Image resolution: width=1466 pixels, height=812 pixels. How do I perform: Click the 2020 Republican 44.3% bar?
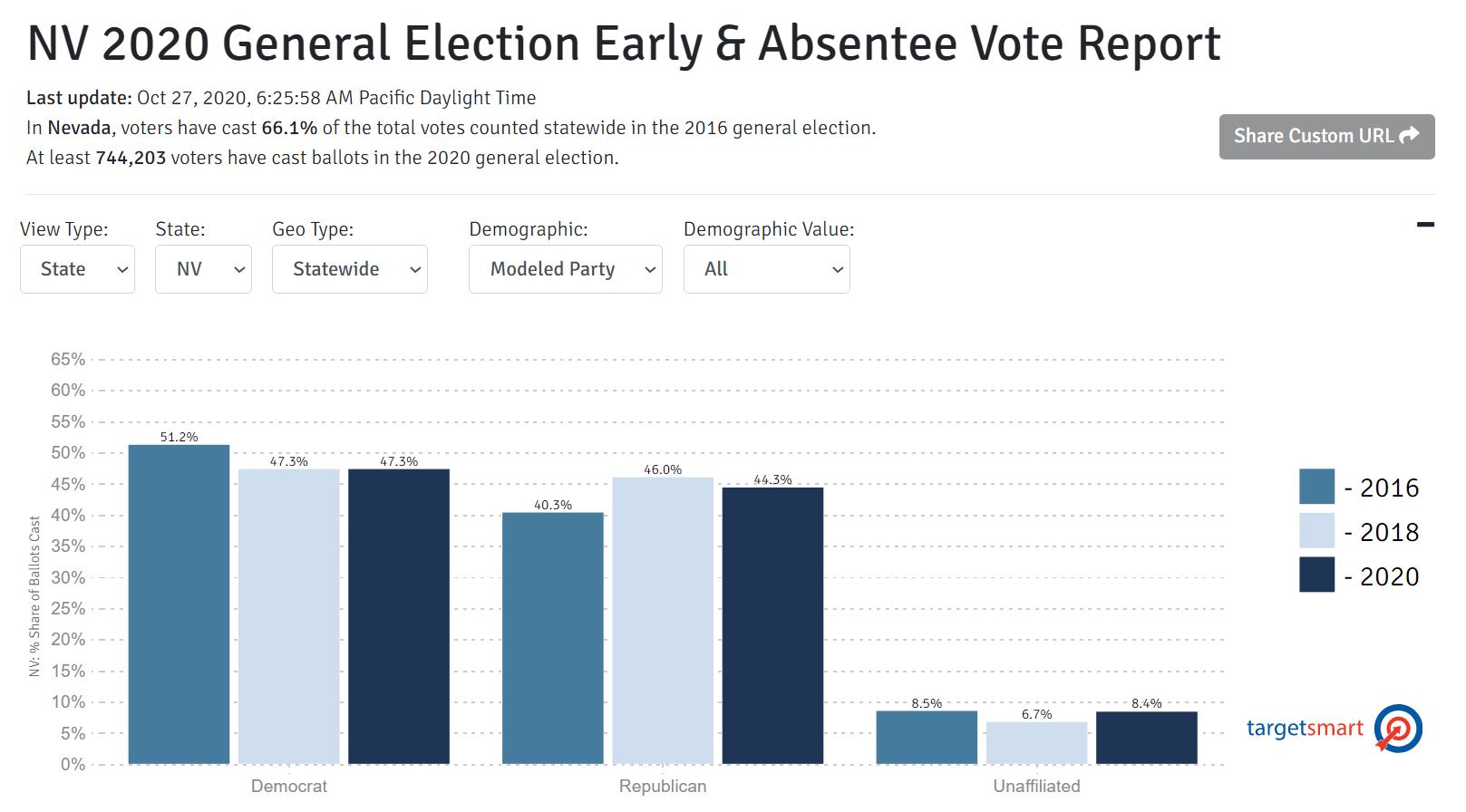point(772,625)
